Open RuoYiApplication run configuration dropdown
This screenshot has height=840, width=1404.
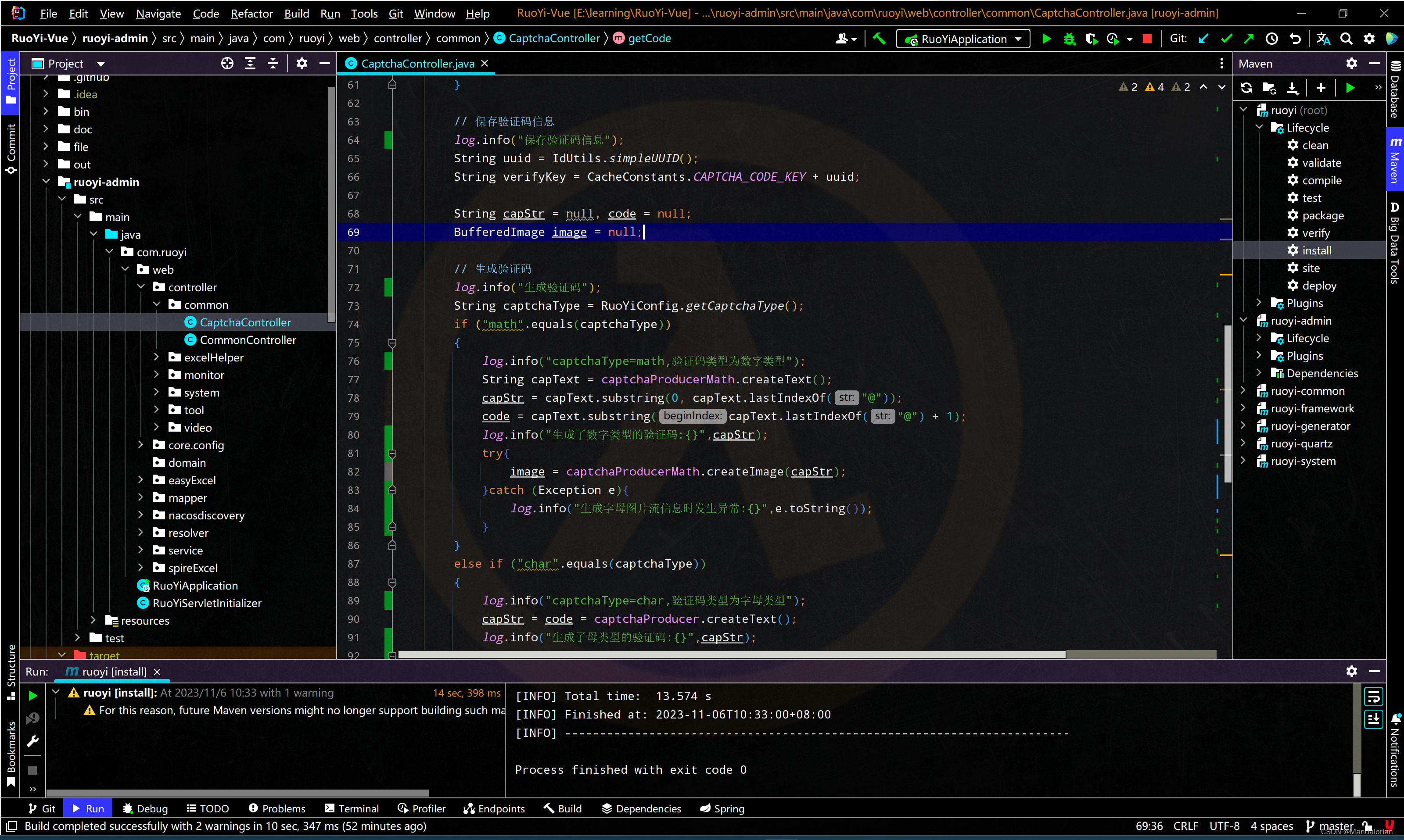[963, 39]
